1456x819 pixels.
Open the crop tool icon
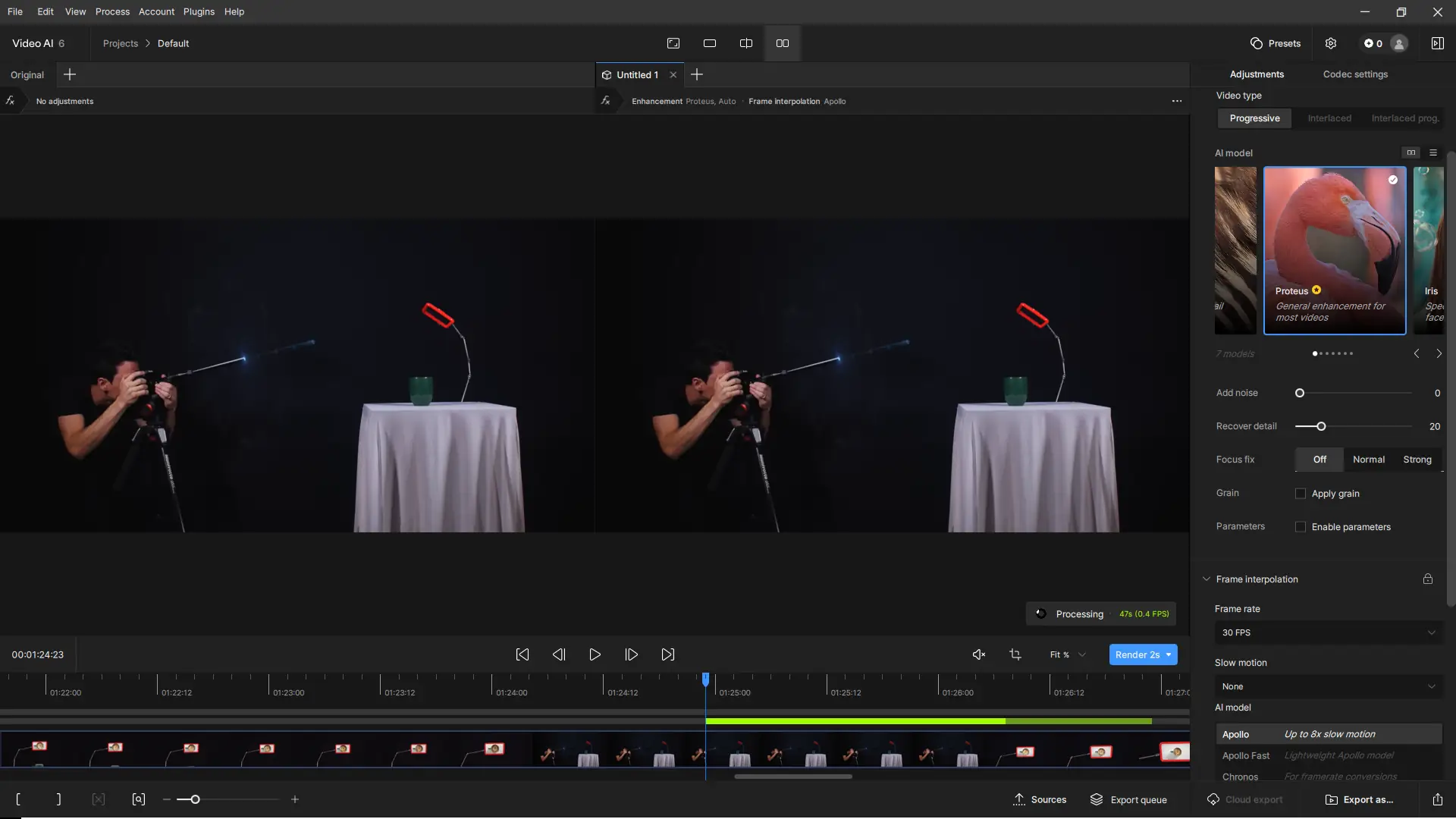click(x=1015, y=654)
